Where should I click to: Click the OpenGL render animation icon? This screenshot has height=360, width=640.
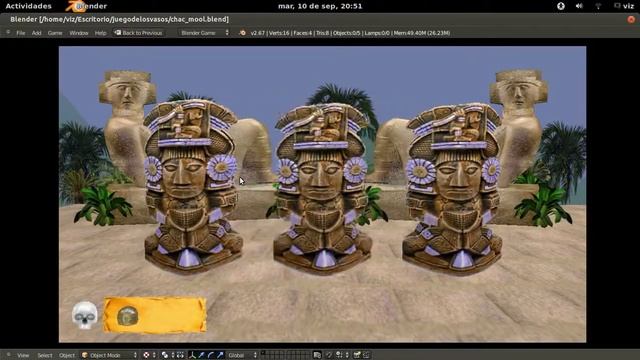[367, 355]
